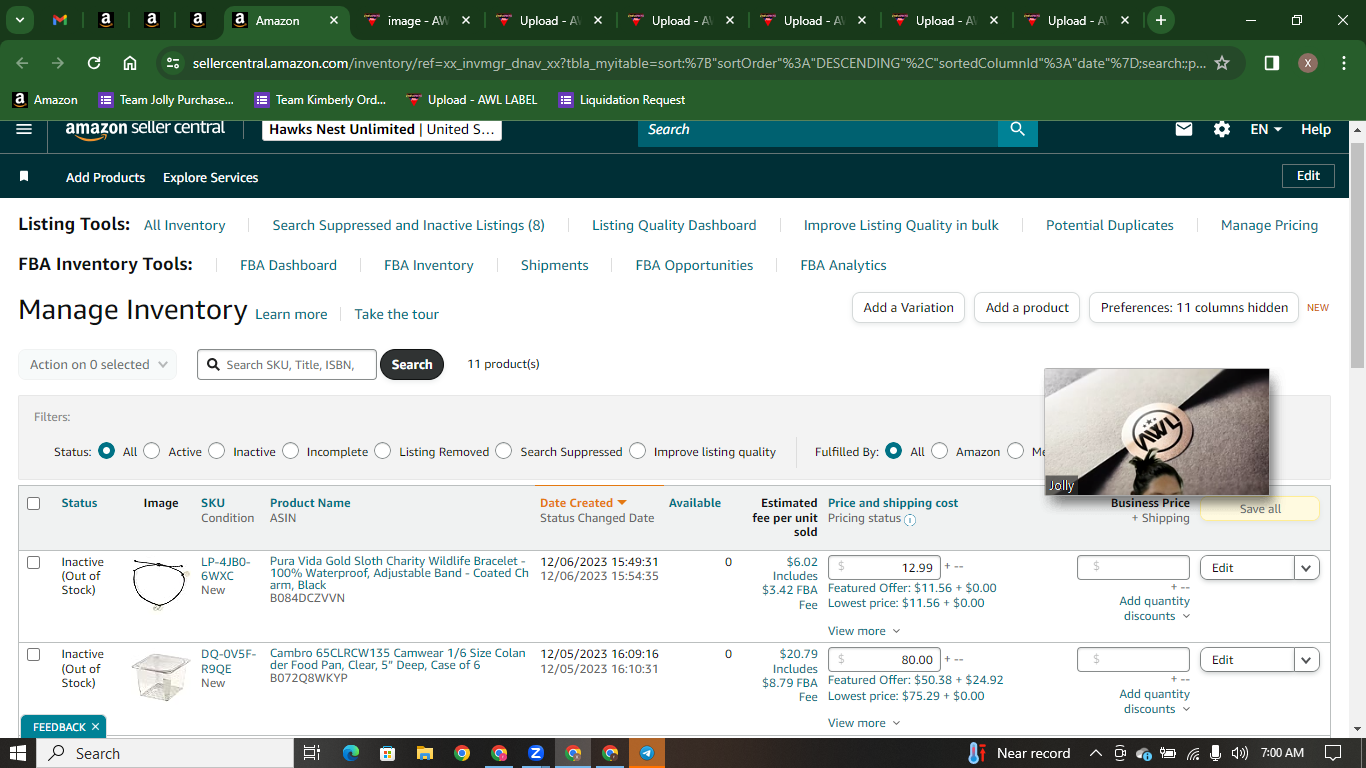Open the Listing Quality Dashboard

click(674, 225)
